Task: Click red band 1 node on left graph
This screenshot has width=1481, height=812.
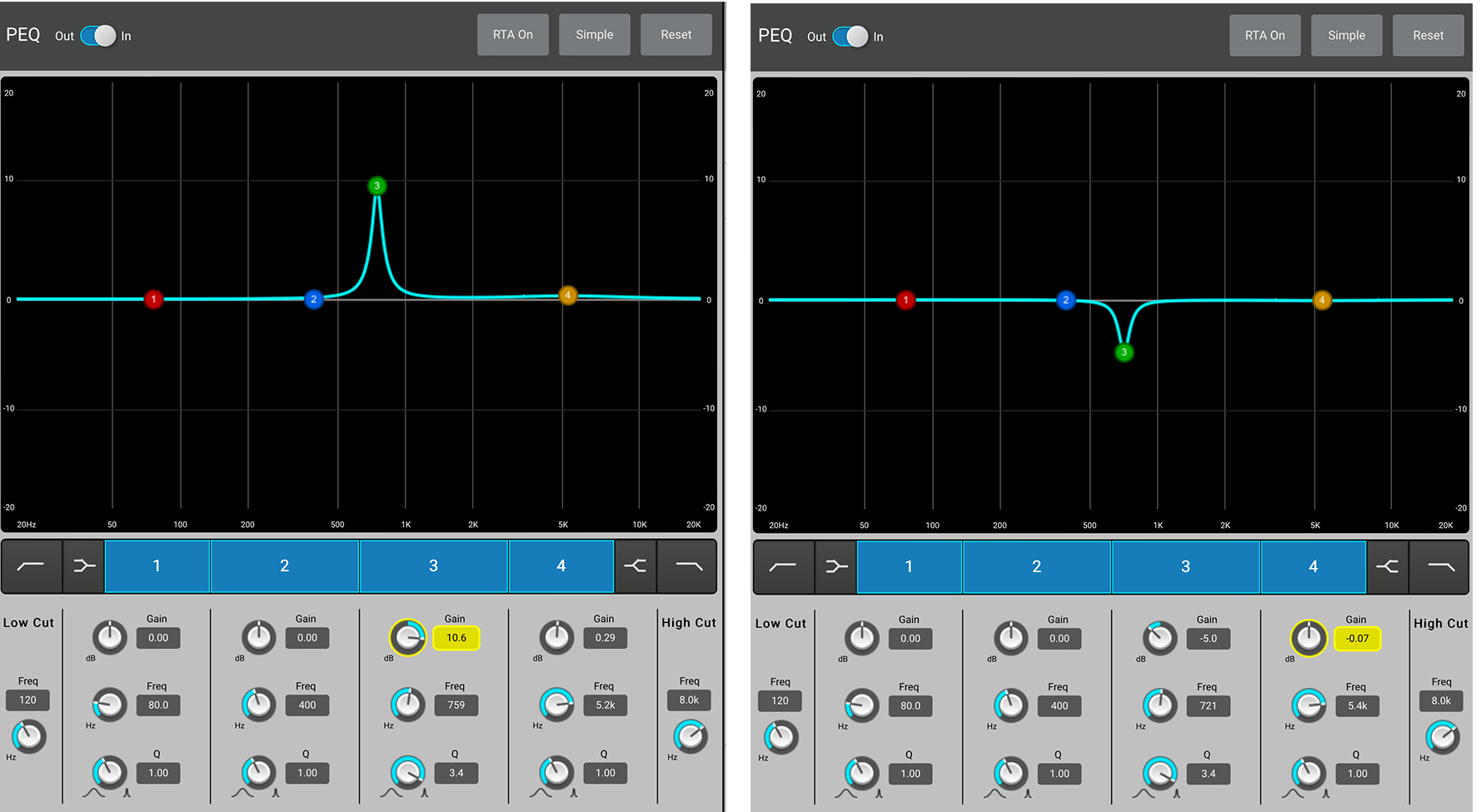Action: pos(153,299)
